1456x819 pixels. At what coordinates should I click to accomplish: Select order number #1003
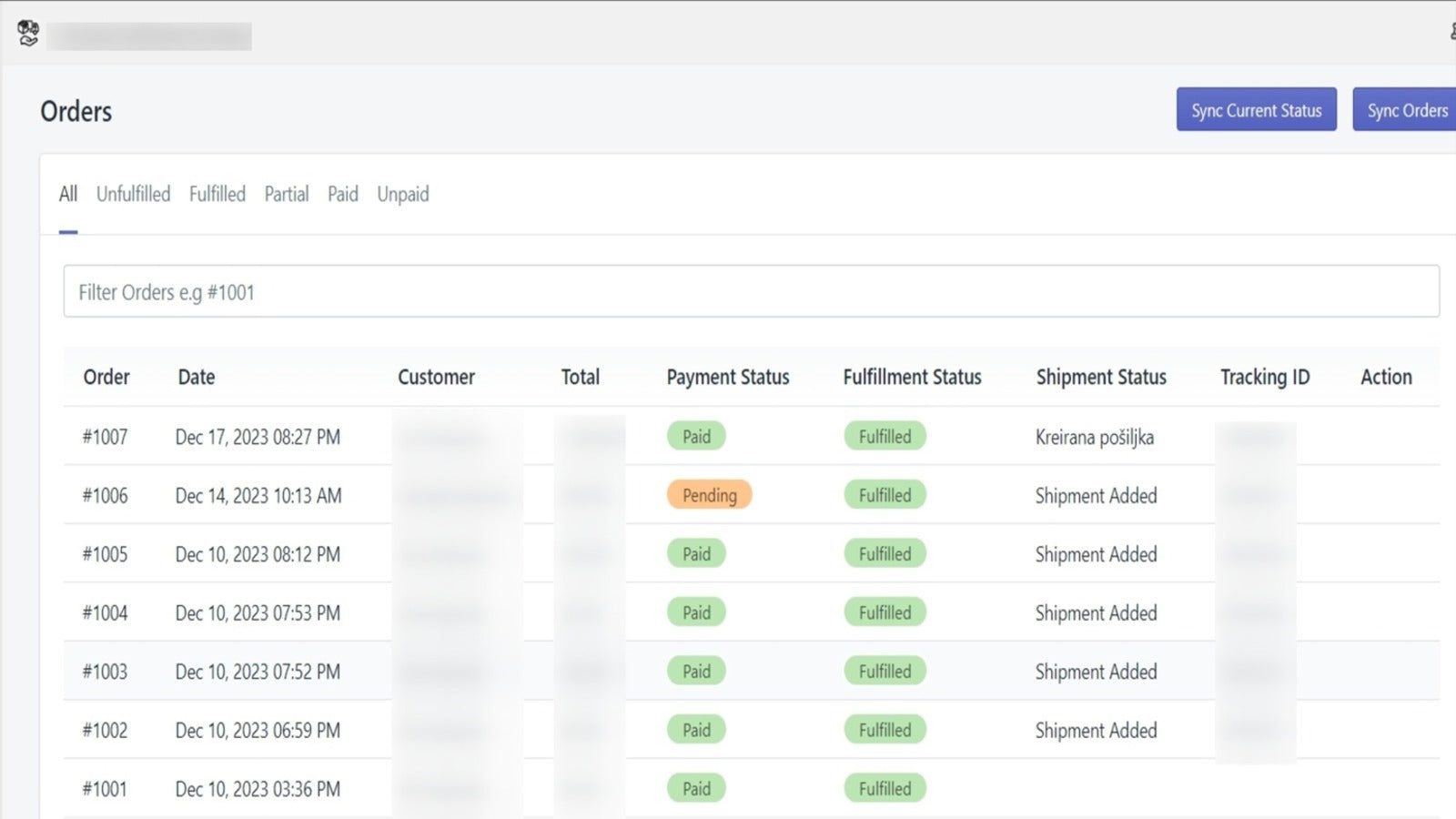105,672
